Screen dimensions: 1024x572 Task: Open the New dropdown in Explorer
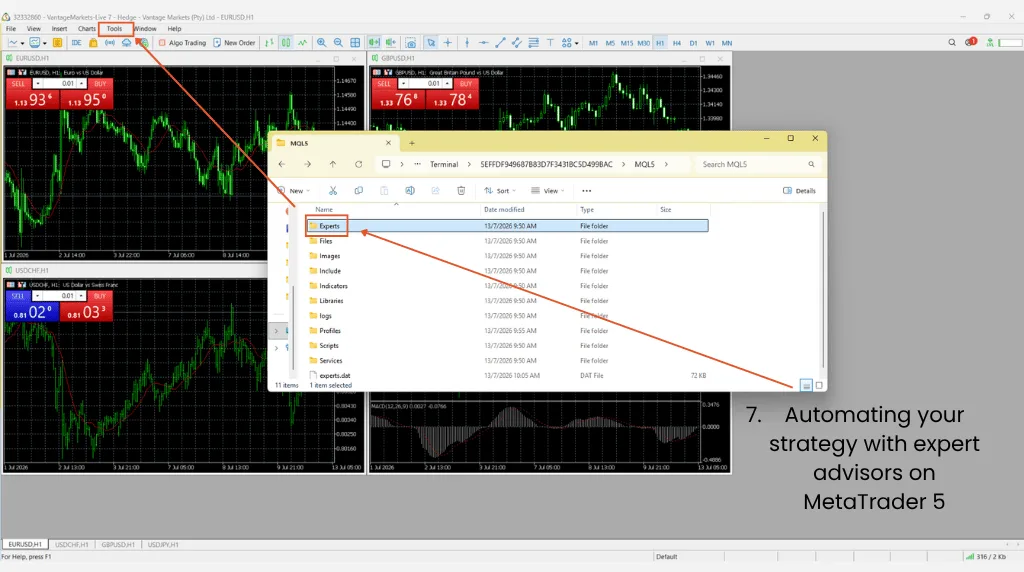point(293,191)
